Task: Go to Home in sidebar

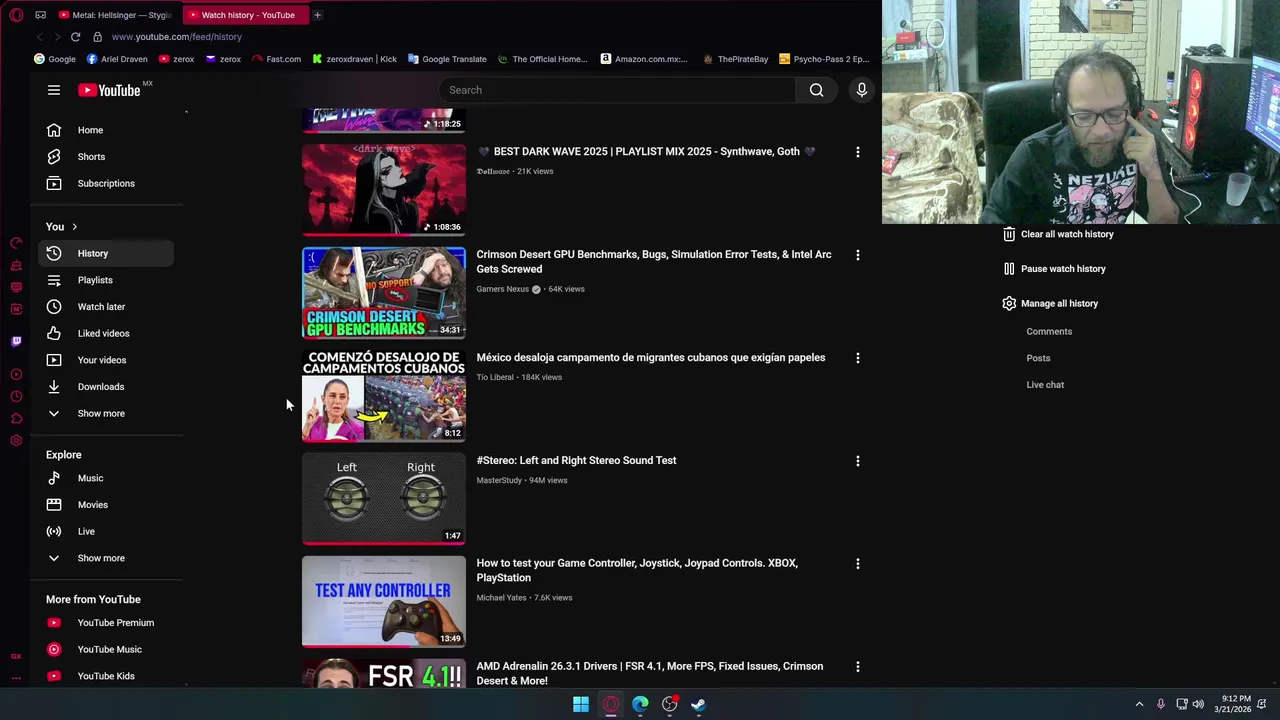Action: point(106,130)
